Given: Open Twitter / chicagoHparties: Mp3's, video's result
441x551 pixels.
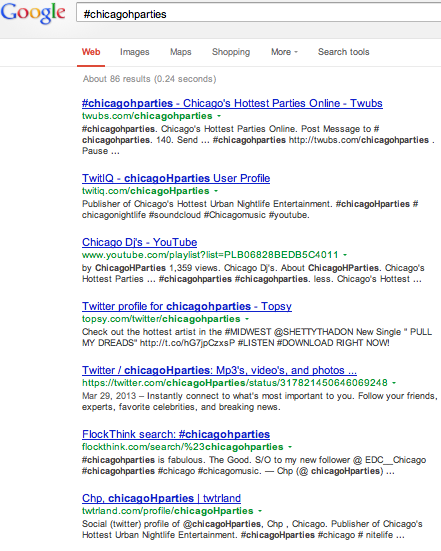Looking at the screenshot, I should tap(219, 370).
